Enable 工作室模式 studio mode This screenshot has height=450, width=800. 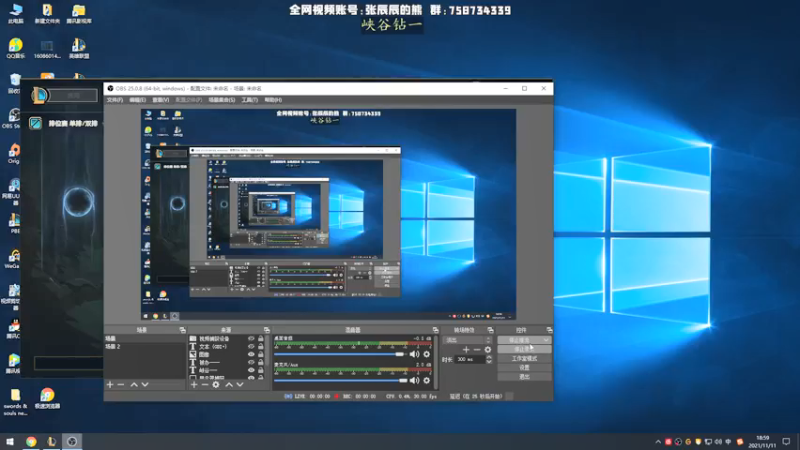[524, 359]
